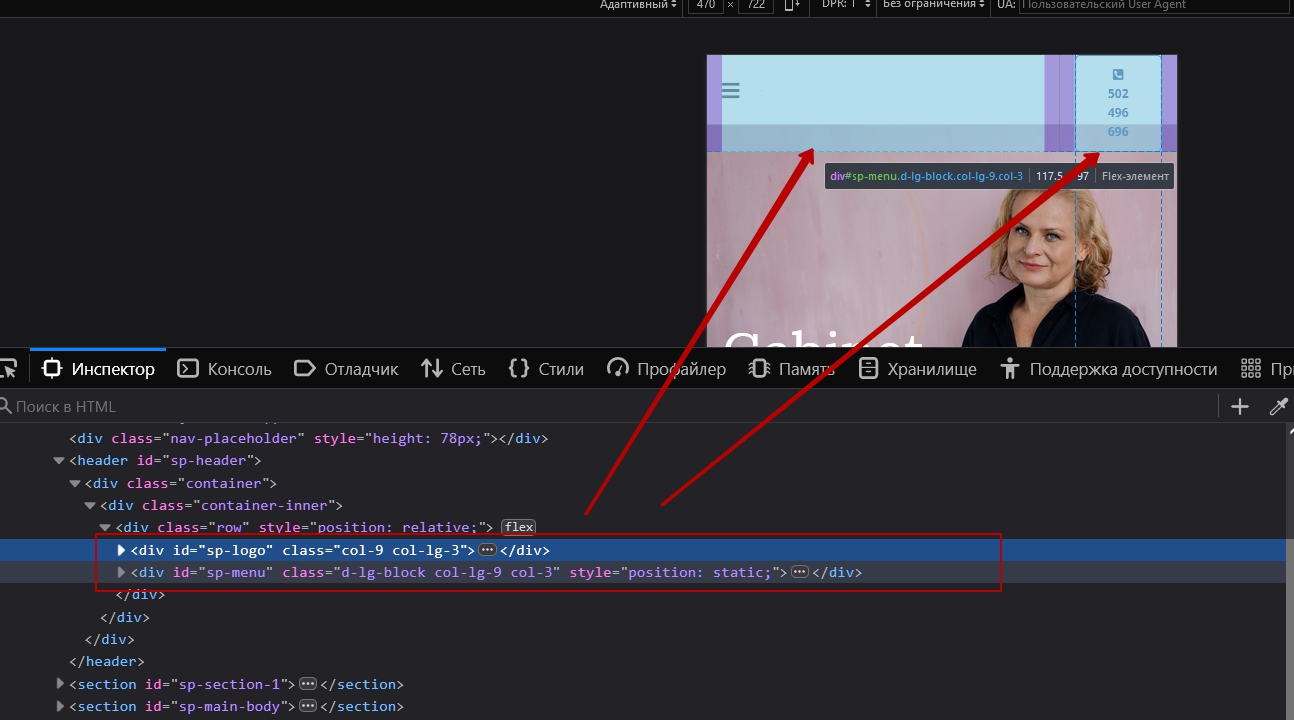Click the User Agent input field

pyautogui.click(x=1150, y=5)
